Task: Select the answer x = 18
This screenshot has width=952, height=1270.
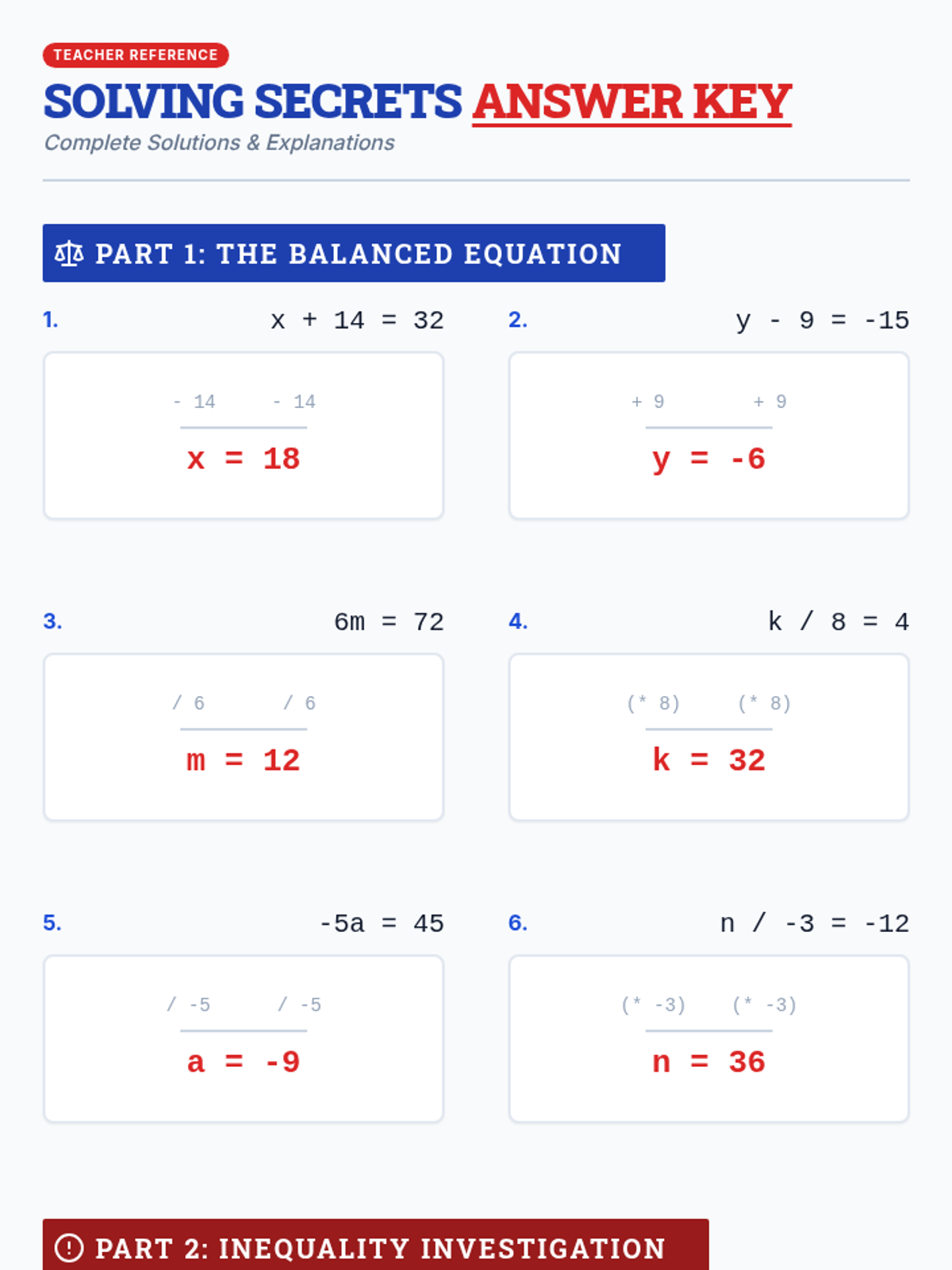Action: tap(244, 459)
